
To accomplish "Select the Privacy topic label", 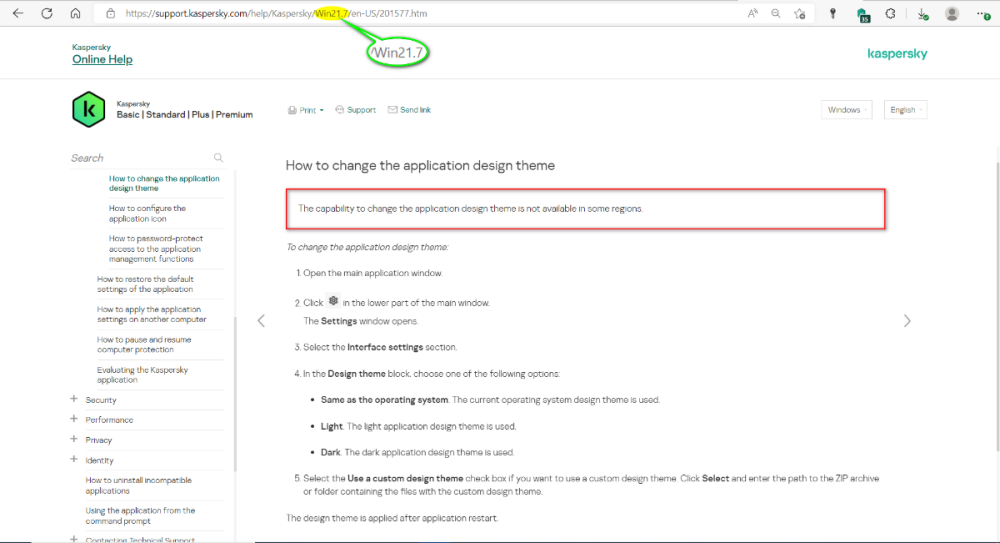I will coord(98,440).
